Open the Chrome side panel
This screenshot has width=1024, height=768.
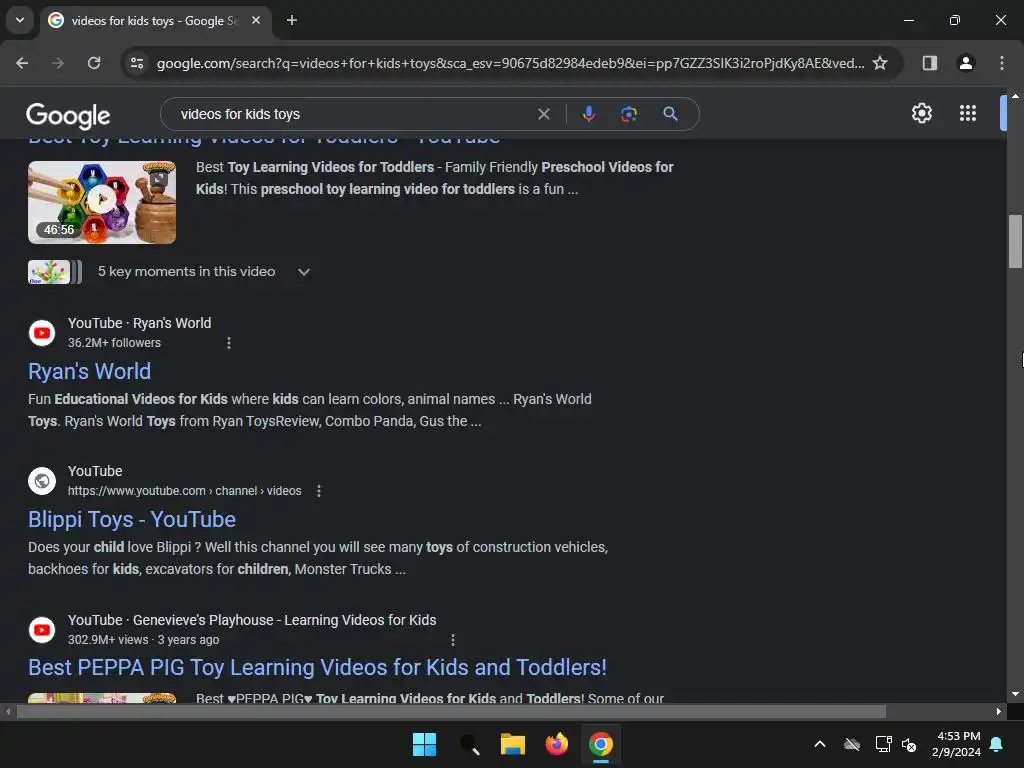[x=930, y=63]
